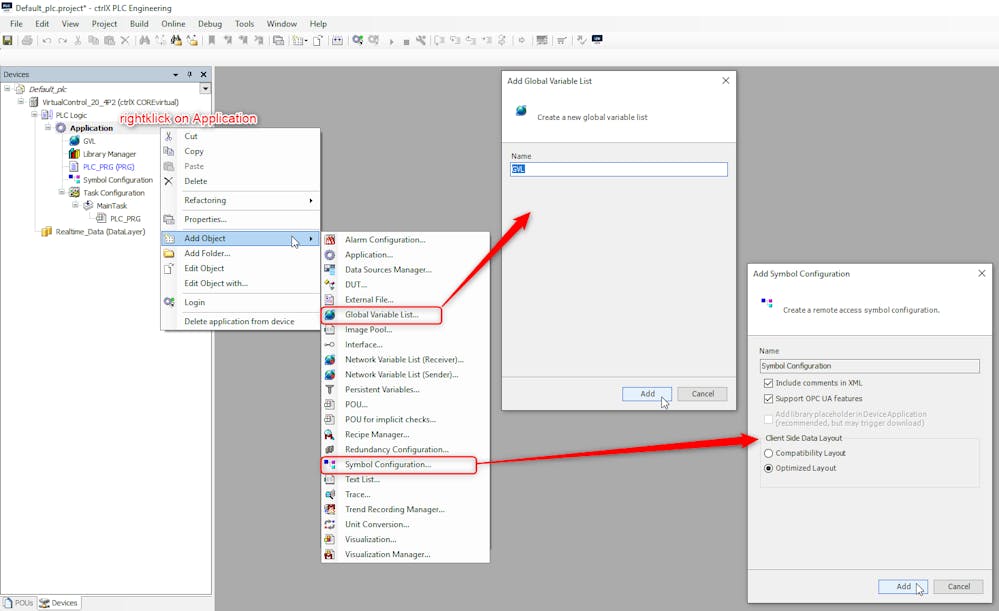
Task: Collapse the VirtualControl_20_4P2 device node
Action: 21,101
